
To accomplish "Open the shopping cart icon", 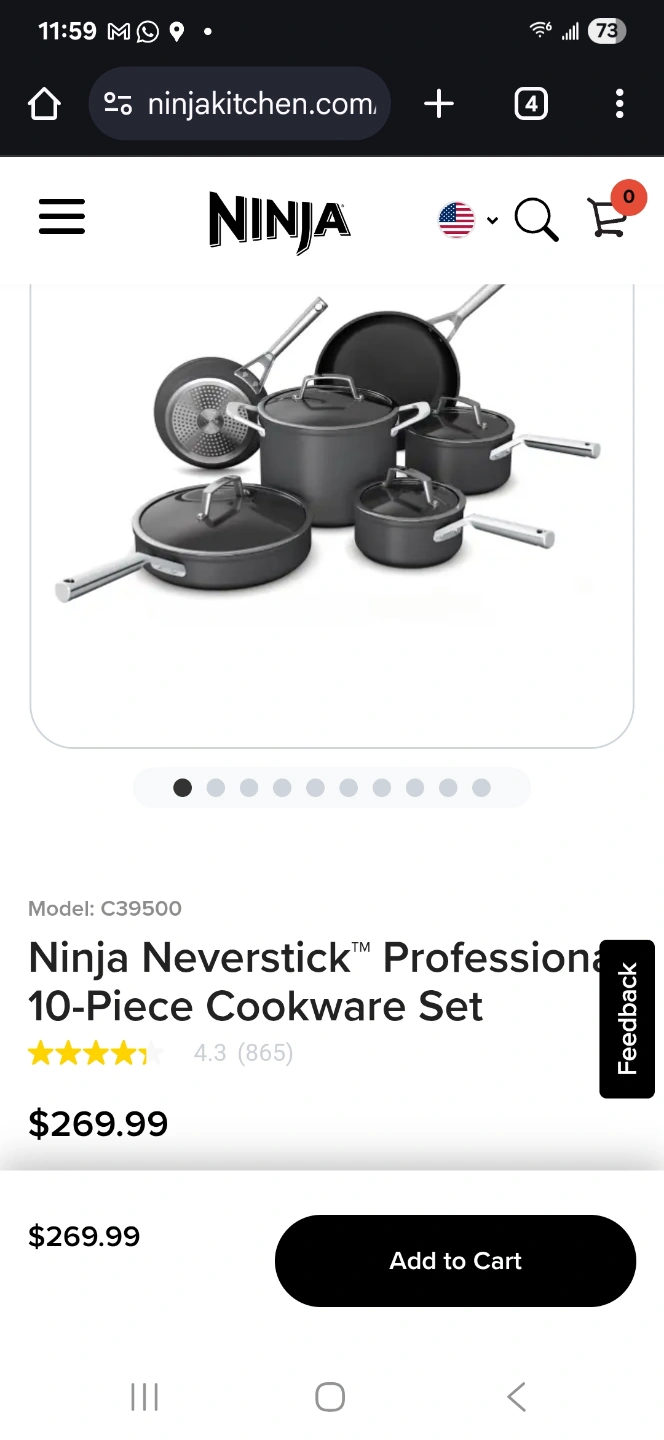I will tap(608, 218).
